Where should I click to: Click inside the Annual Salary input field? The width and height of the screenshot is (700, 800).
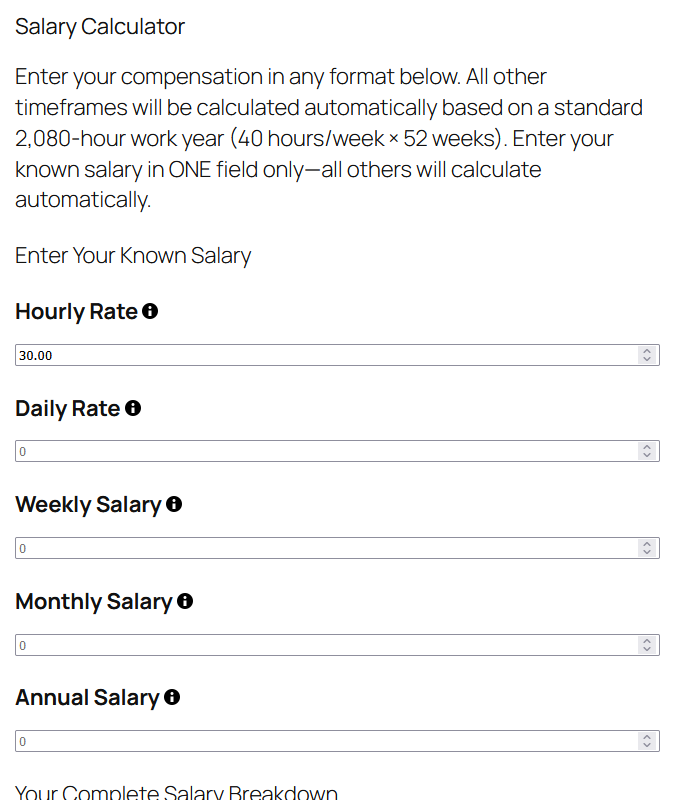(300, 741)
